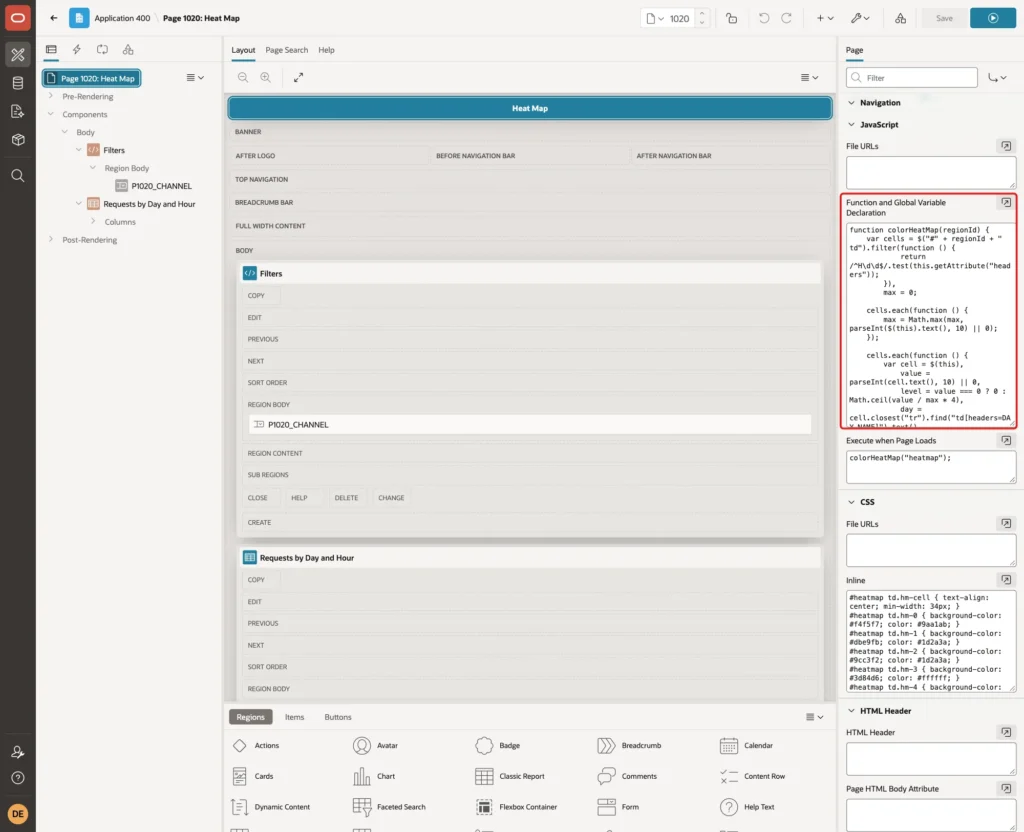Viewport: 1024px width, 832px height.
Task: Open code editor for Page HTML Body Attribute
Action: pos(1006,789)
